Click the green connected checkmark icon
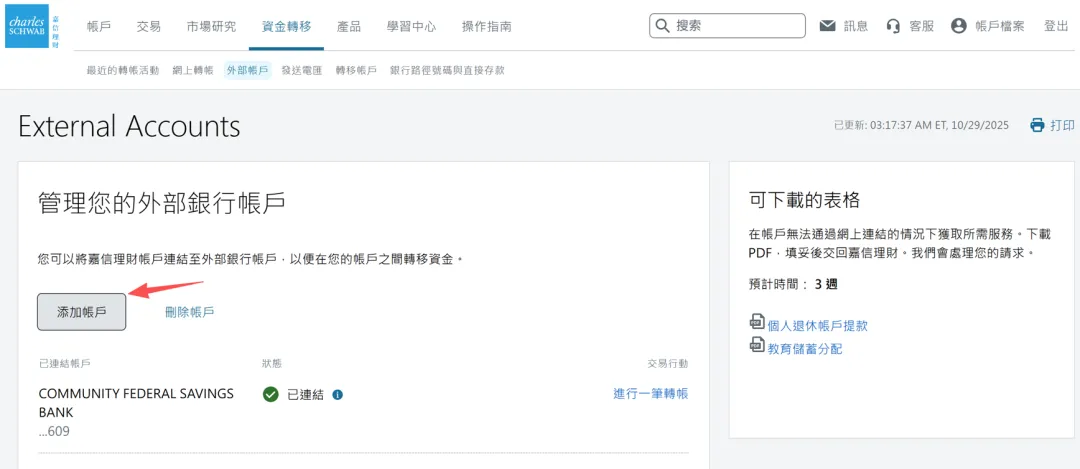Viewport: 1080px width, 469px height. pos(271,395)
